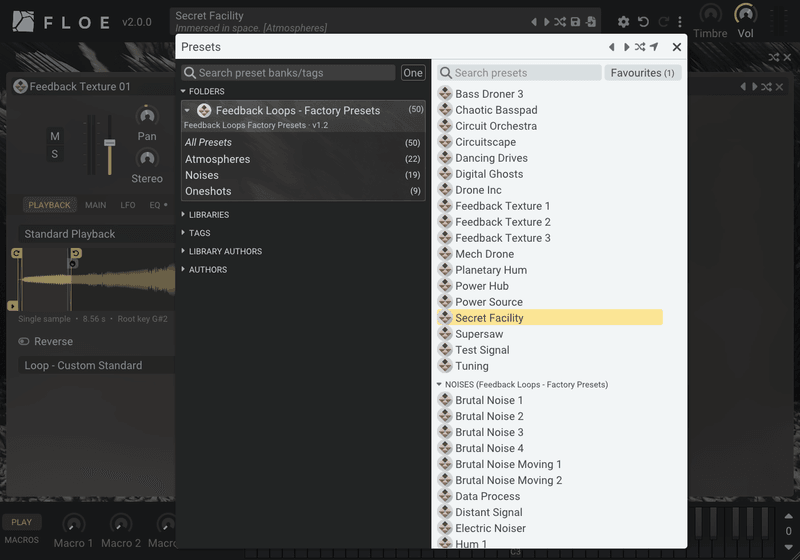This screenshot has width=800, height=560.
Task: Select the MACROS tab
Action: pyautogui.click(x=21, y=540)
